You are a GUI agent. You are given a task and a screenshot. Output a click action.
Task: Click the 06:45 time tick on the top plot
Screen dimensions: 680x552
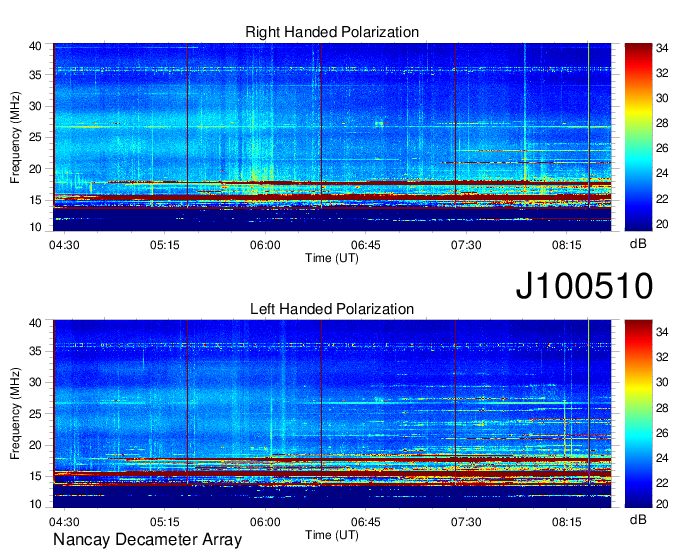pyautogui.click(x=366, y=245)
